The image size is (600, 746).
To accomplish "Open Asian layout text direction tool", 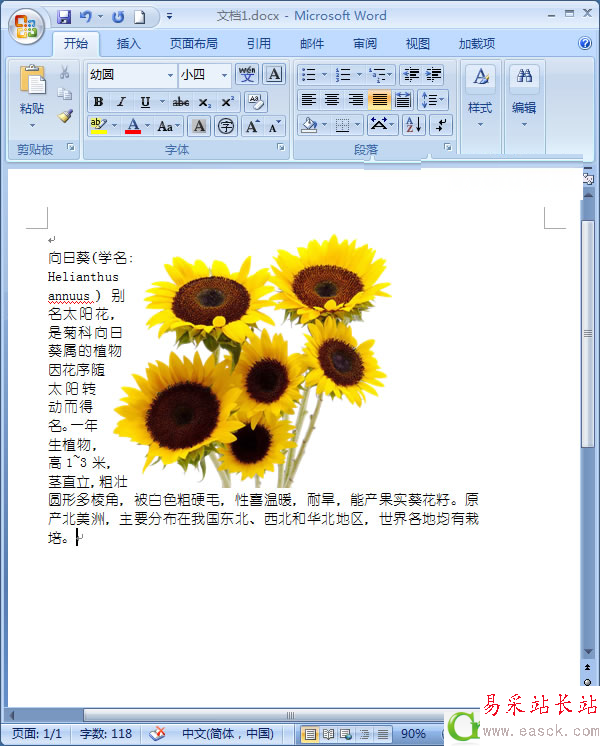I will (379, 125).
